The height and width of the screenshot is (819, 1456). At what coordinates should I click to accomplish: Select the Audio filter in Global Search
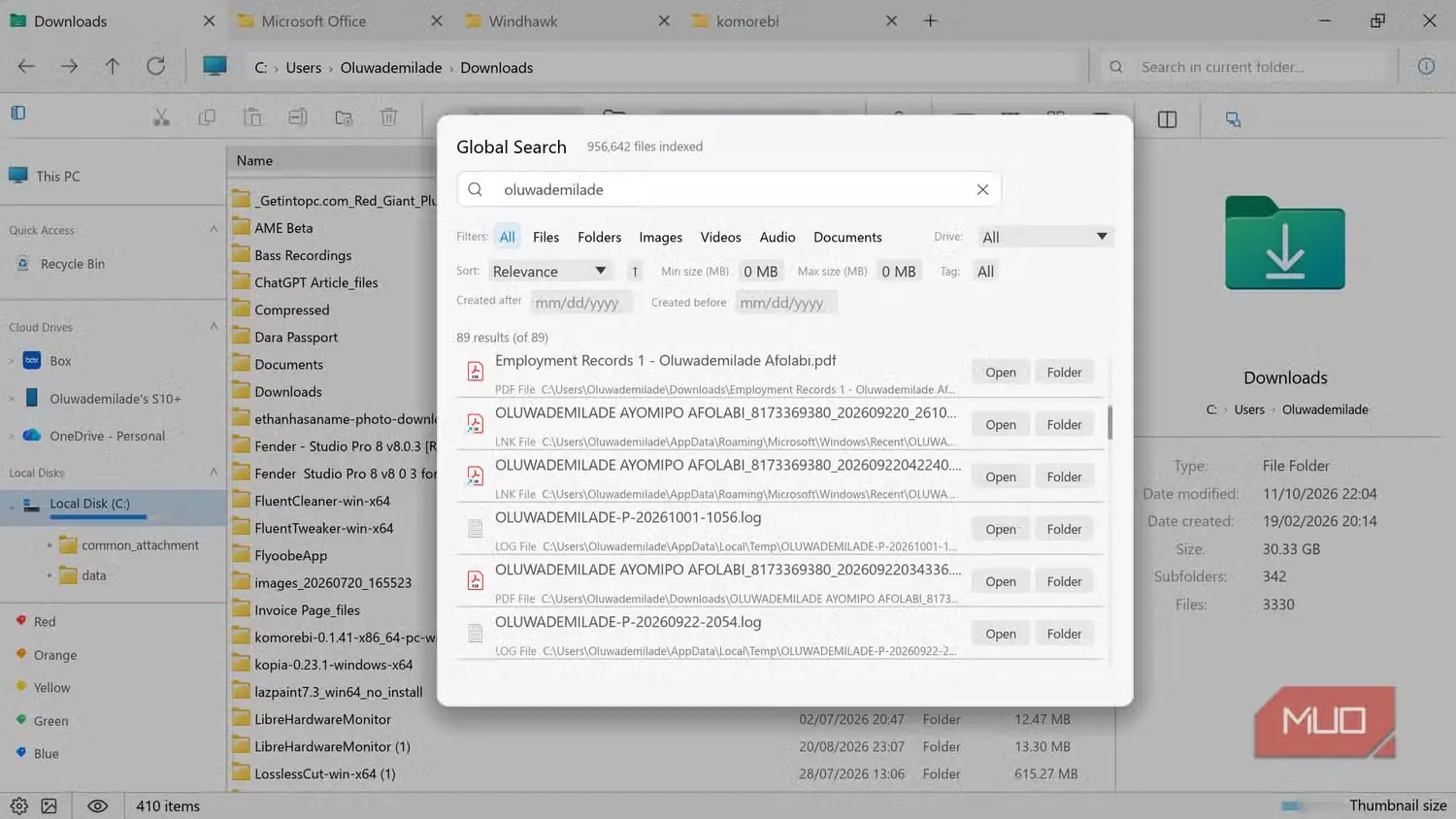pyautogui.click(x=777, y=237)
